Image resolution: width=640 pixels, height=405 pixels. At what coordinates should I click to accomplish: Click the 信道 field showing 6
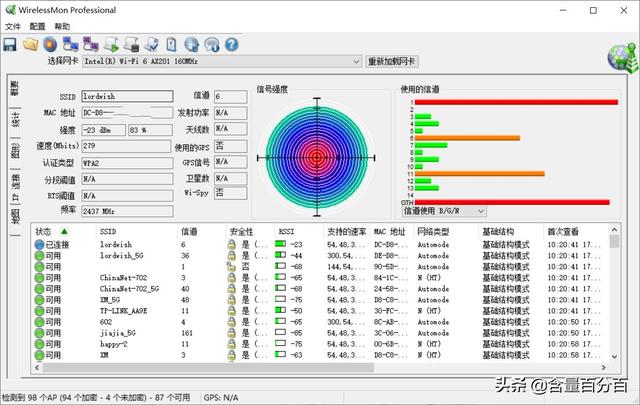[231, 96]
